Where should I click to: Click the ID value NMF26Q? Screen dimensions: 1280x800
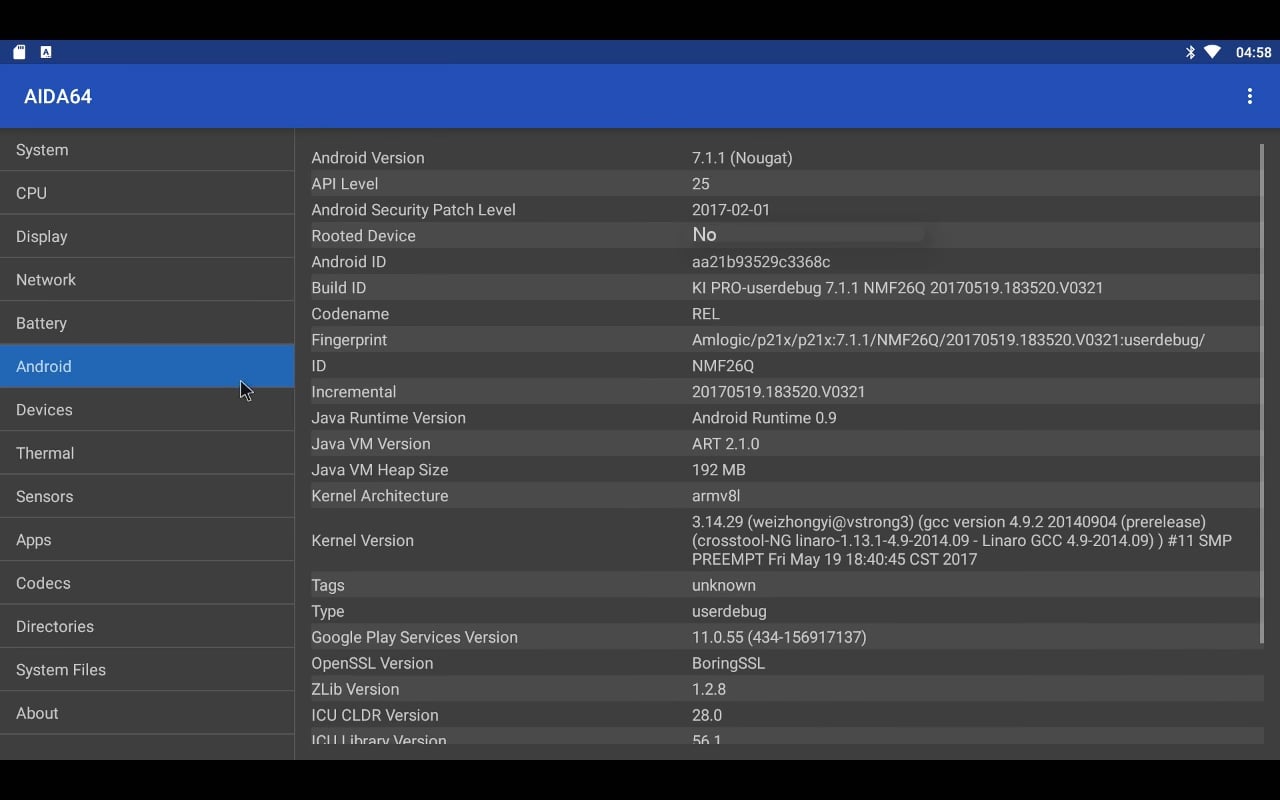pyautogui.click(x=723, y=366)
